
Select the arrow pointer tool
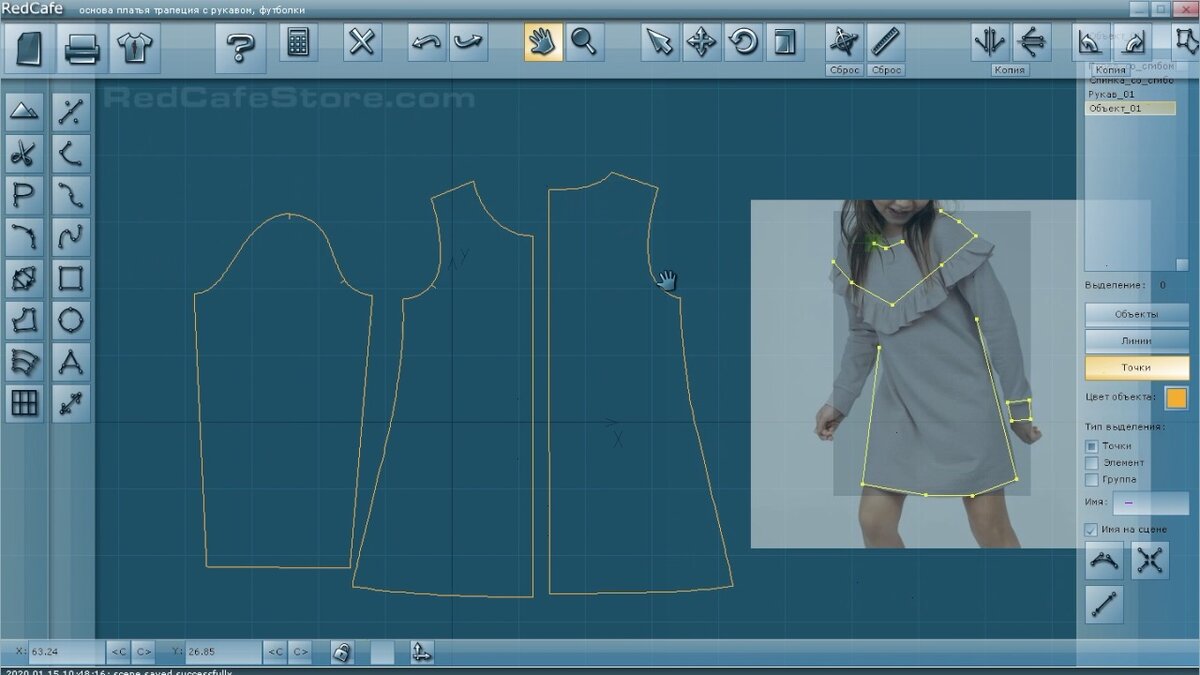[x=660, y=43]
